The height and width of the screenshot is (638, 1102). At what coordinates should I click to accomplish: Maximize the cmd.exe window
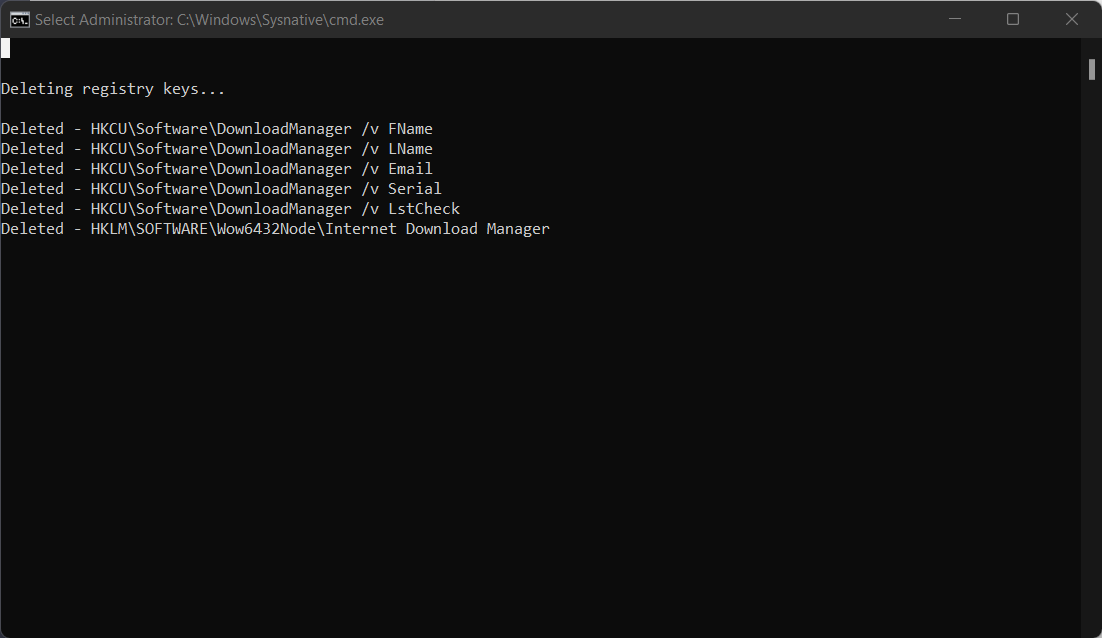coord(1013,19)
